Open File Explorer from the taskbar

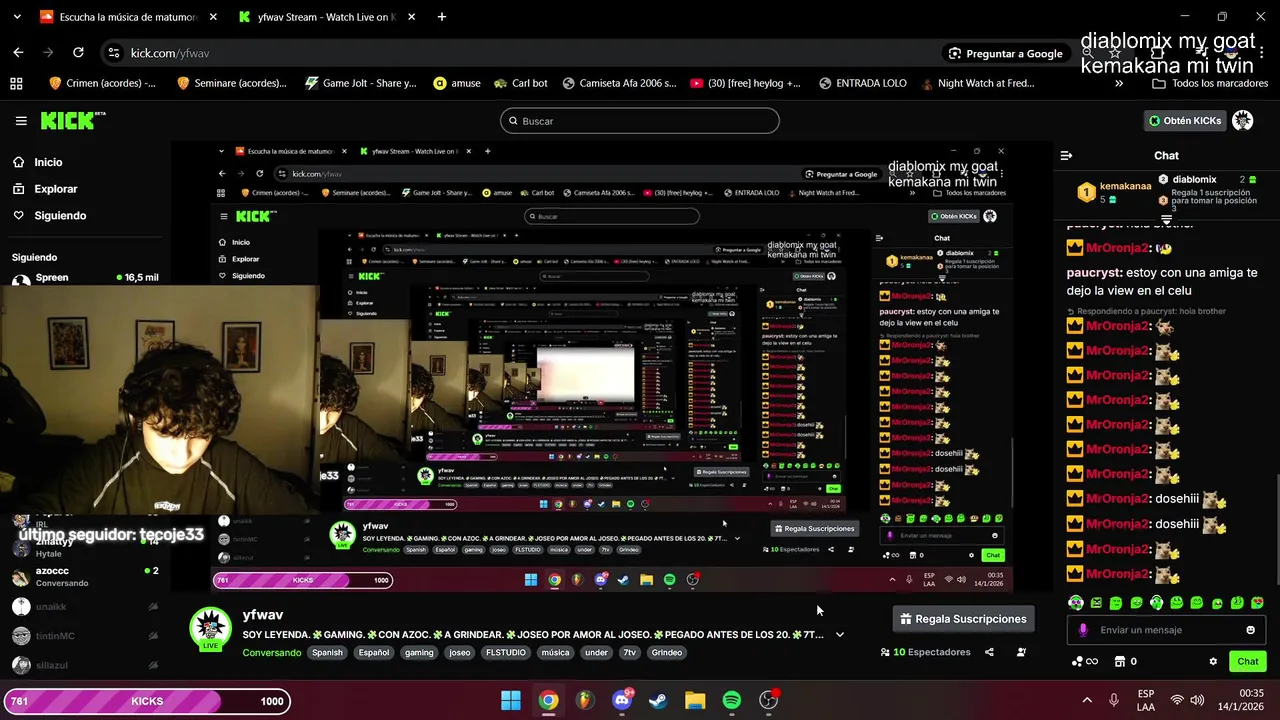pyautogui.click(x=695, y=701)
